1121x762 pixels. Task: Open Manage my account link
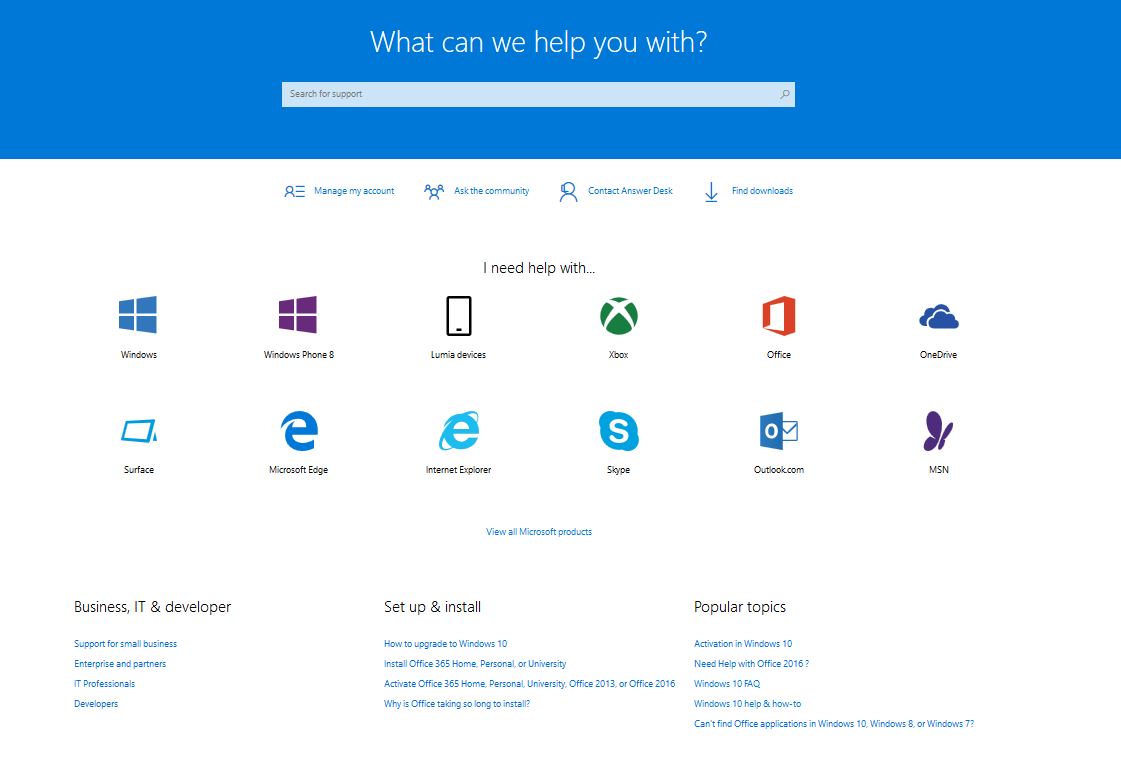[x=354, y=191]
